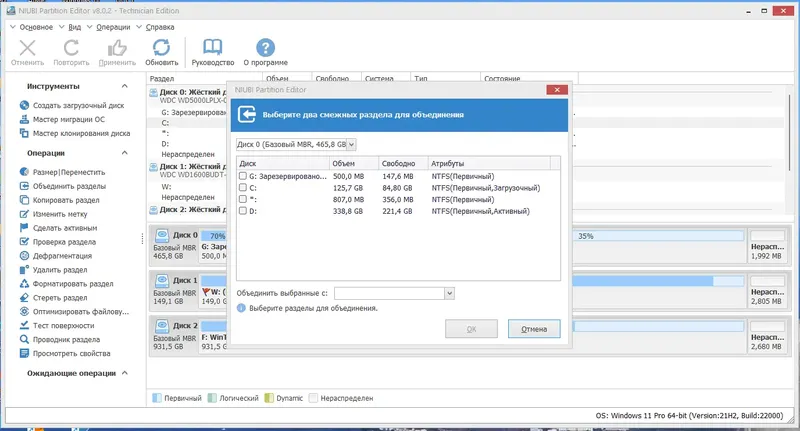The width and height of the screenshot is (800, 431).
Task: Open the О программе question mark icon
Action: coord(265,48)
